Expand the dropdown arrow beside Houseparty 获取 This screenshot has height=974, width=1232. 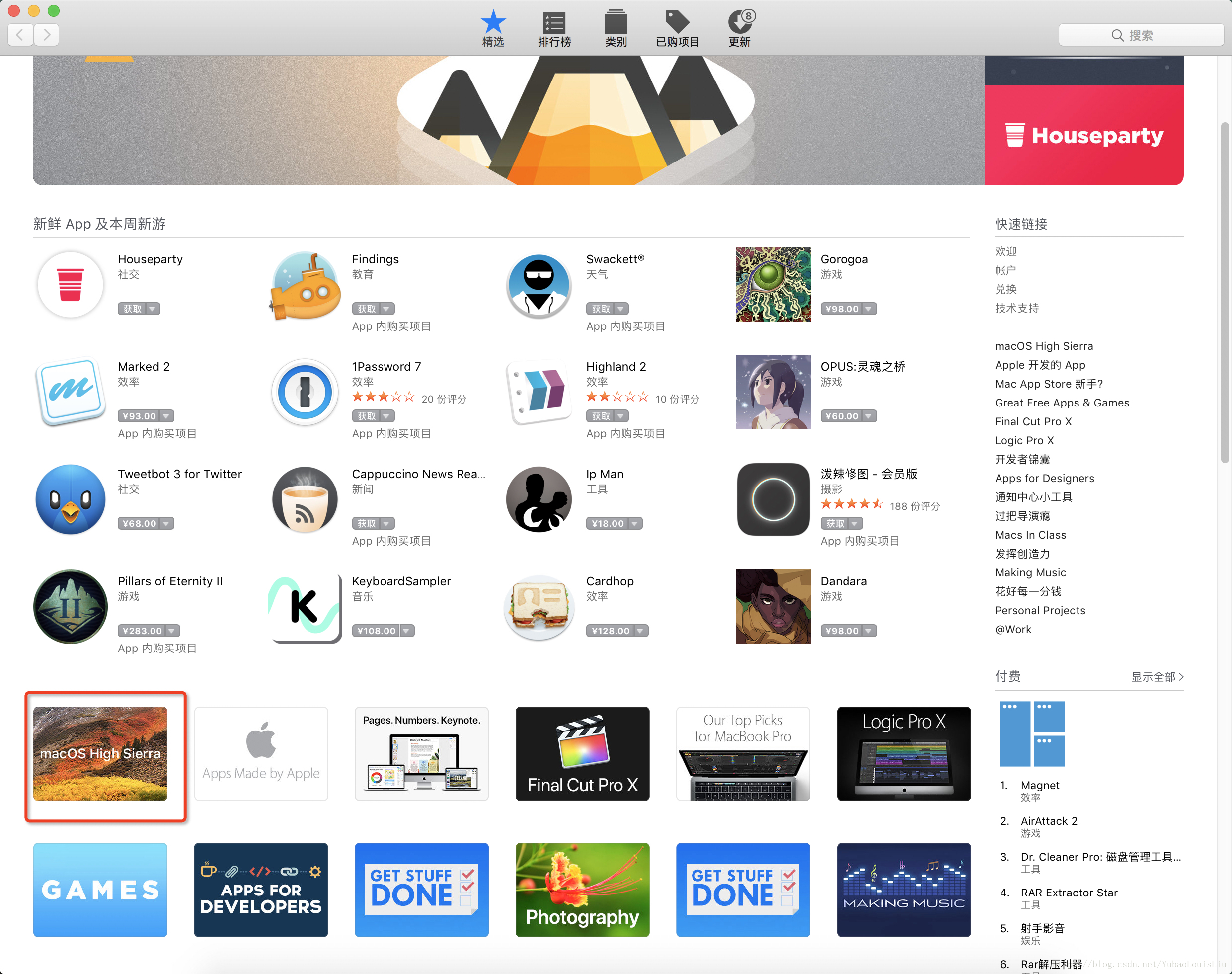pyautogui.click(x=153, y=309)
